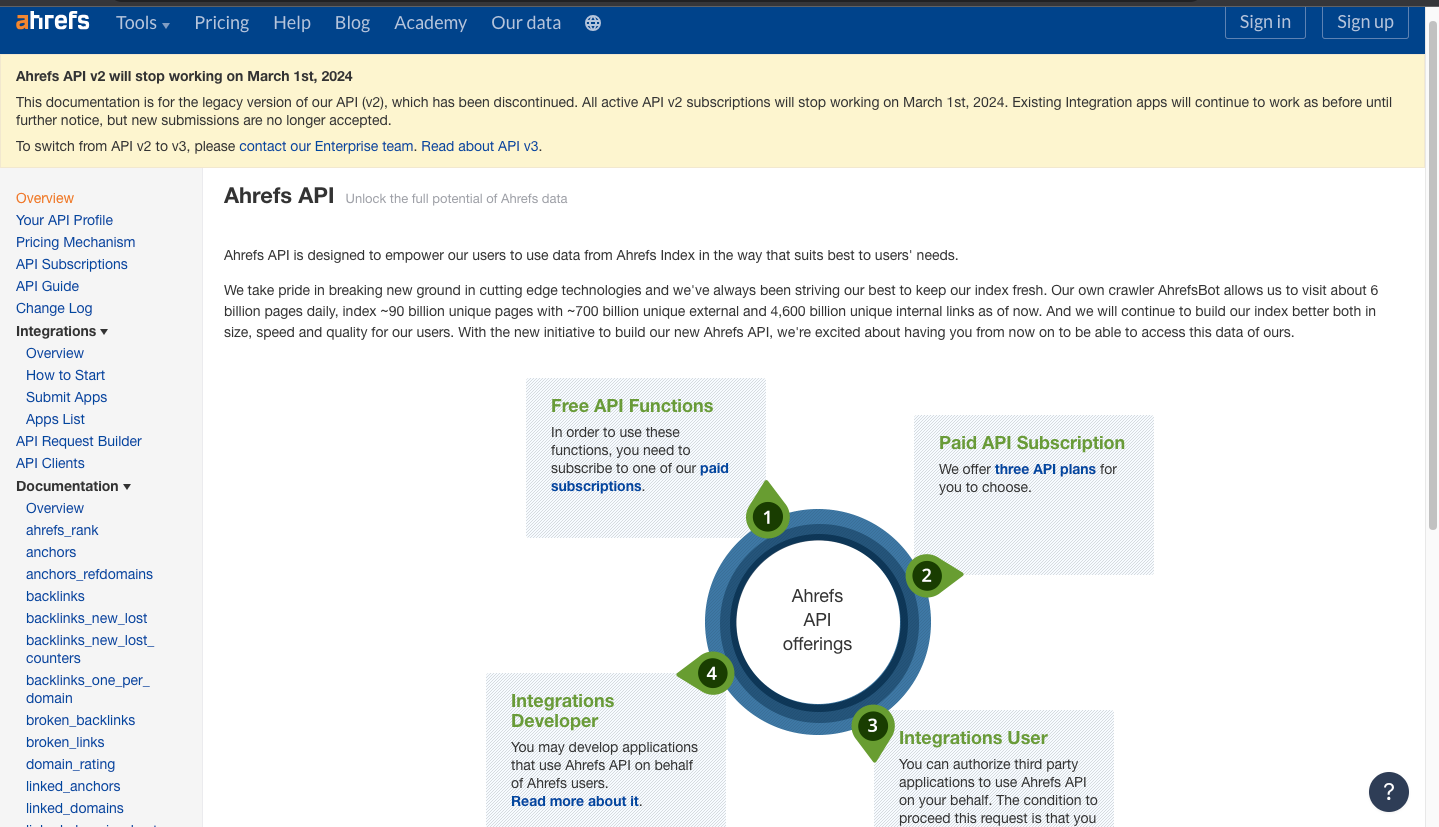The width and height of the screenshot is (1439, 827).
Task: Open API Guide in sidebar
Action: point(47,286)
